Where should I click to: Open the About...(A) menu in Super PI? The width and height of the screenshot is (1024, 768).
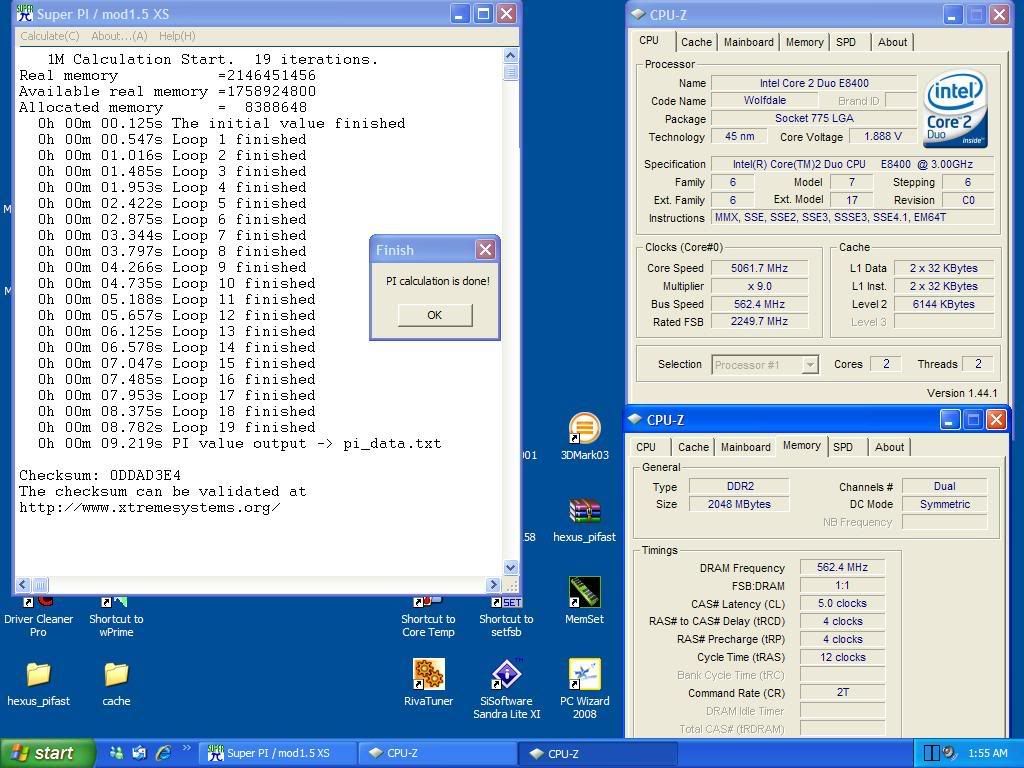click(x=119, y=36)
